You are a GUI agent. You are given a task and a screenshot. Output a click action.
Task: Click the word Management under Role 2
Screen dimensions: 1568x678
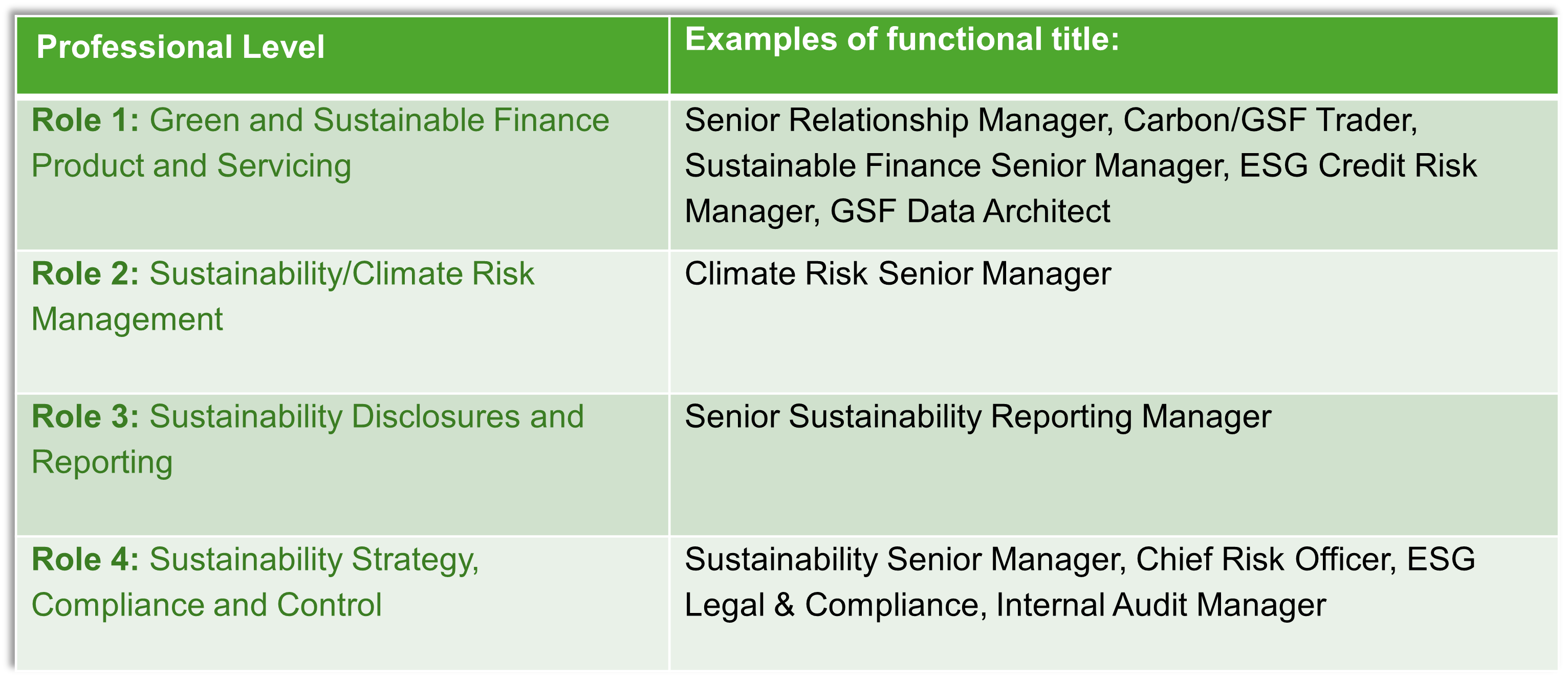(127, 319)
